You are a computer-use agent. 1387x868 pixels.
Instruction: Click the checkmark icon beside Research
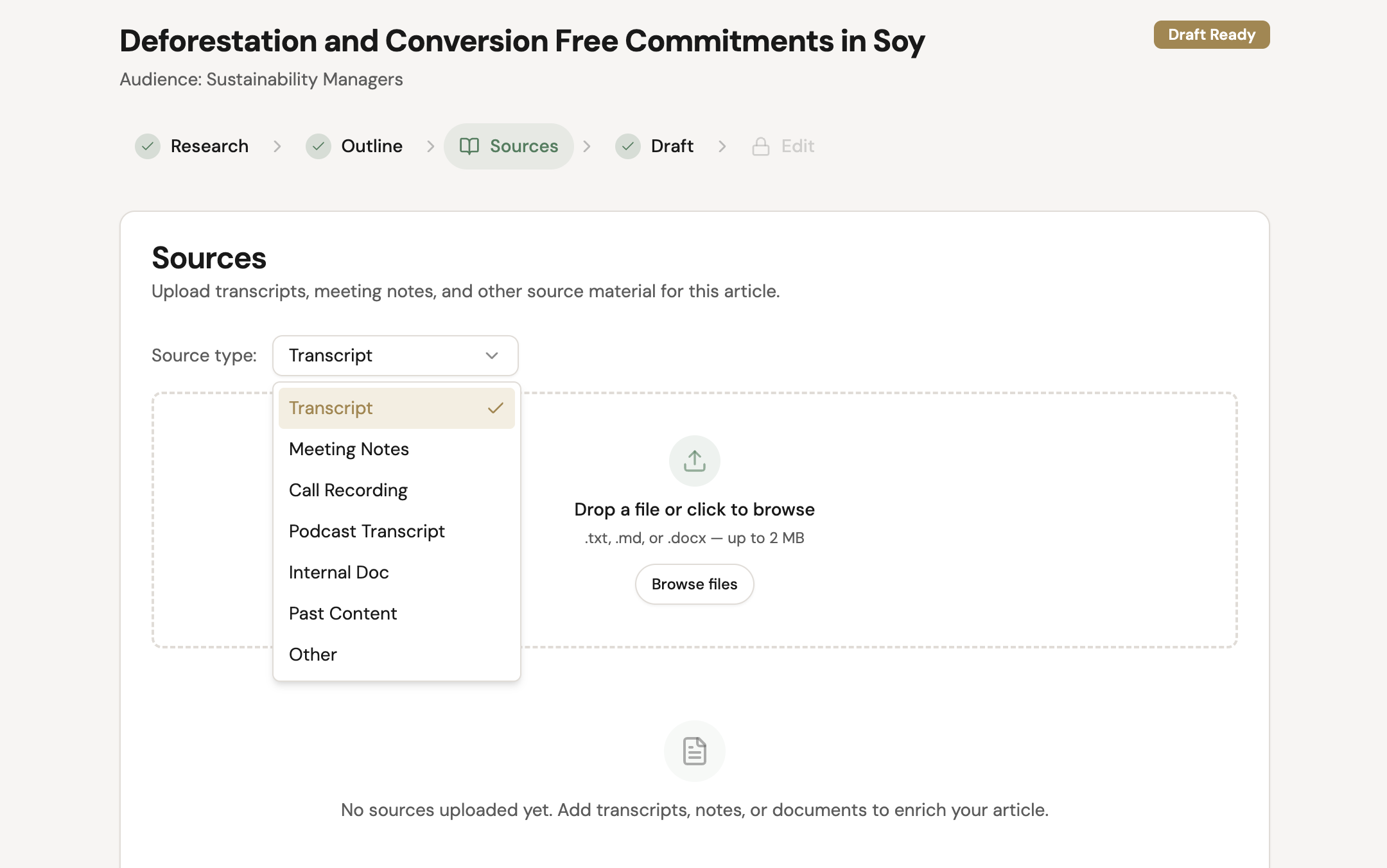[x=148, y=146]
